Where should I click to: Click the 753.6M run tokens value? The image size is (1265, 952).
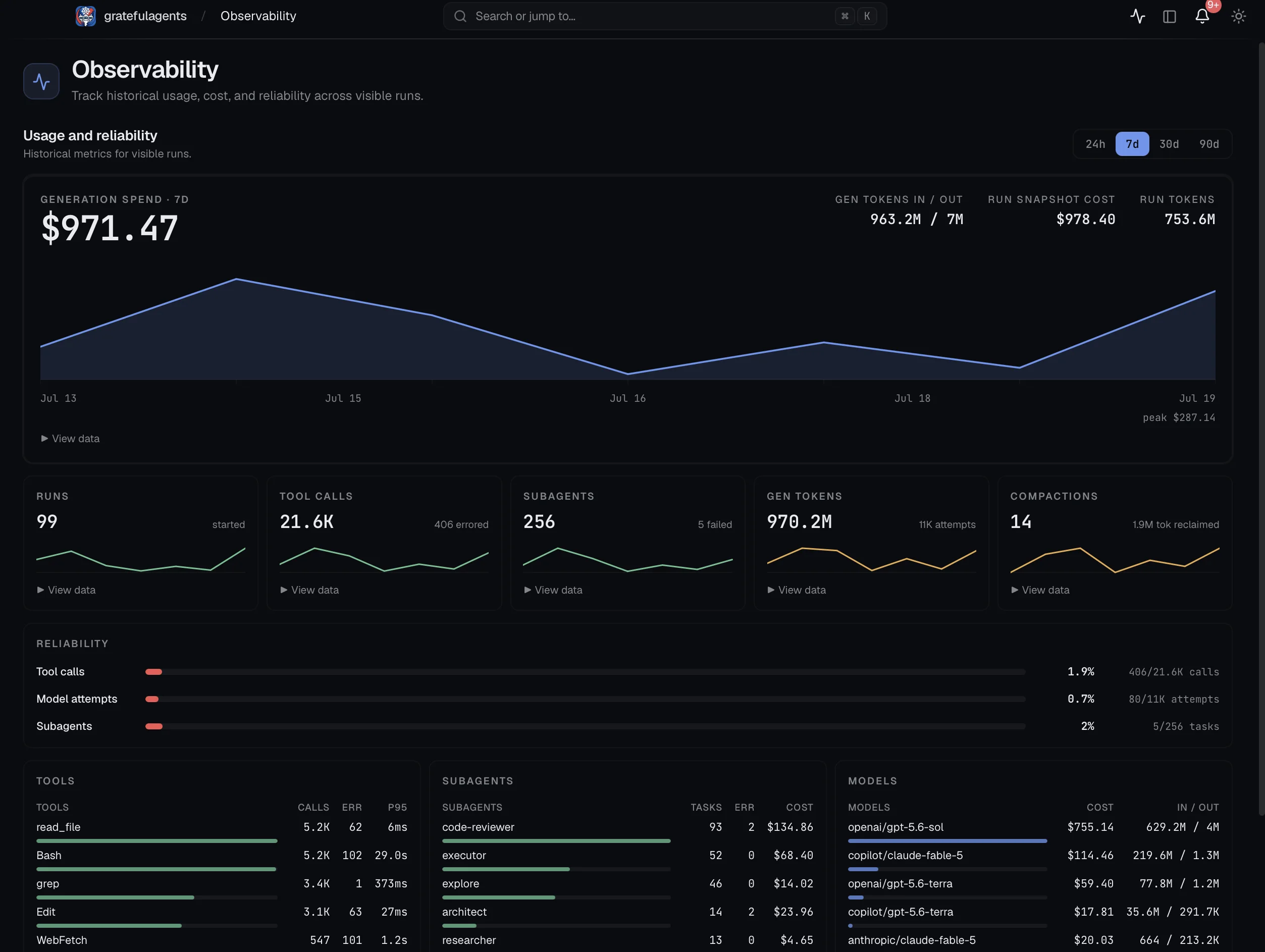[1189, 219]
